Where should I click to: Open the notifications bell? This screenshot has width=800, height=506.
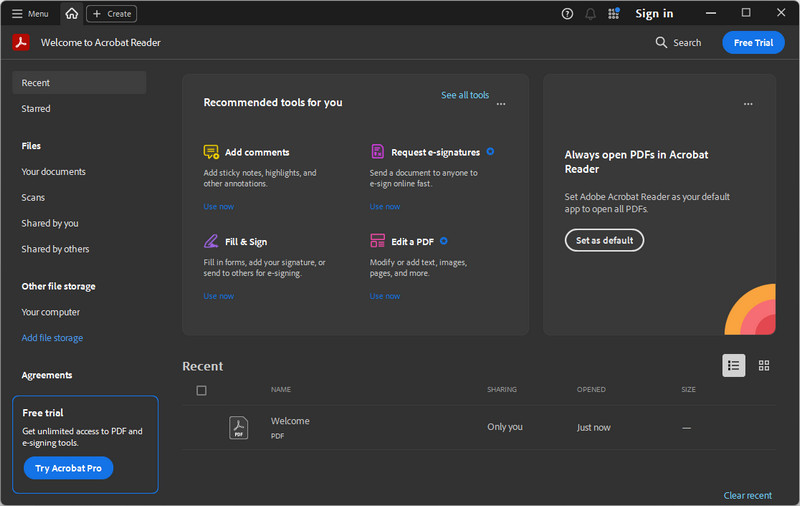[590, 14]
